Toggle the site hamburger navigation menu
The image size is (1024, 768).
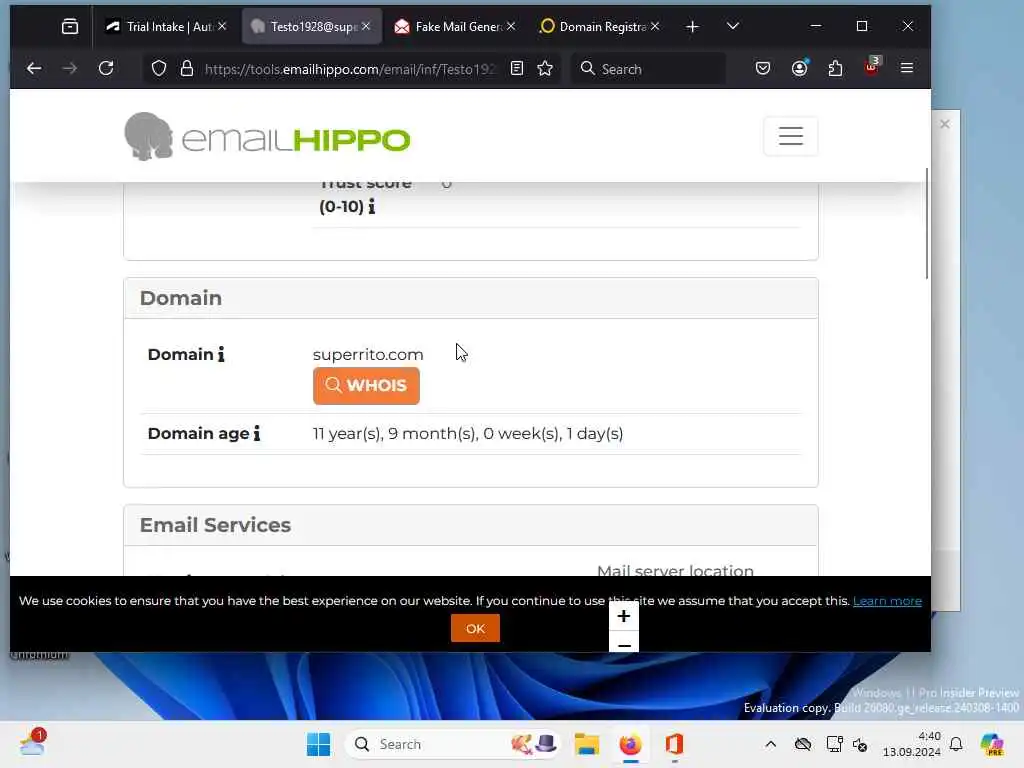click(x=790, y=136)
